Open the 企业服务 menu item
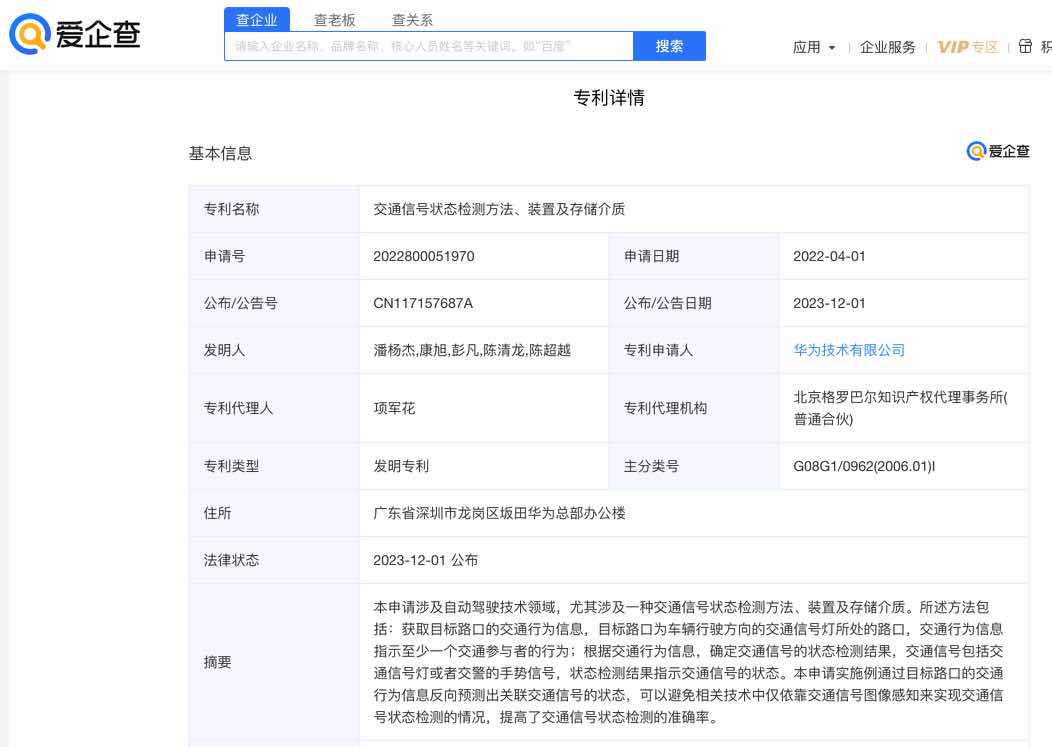The width and height of the screenshot is (1052, 747). [889, 47]
